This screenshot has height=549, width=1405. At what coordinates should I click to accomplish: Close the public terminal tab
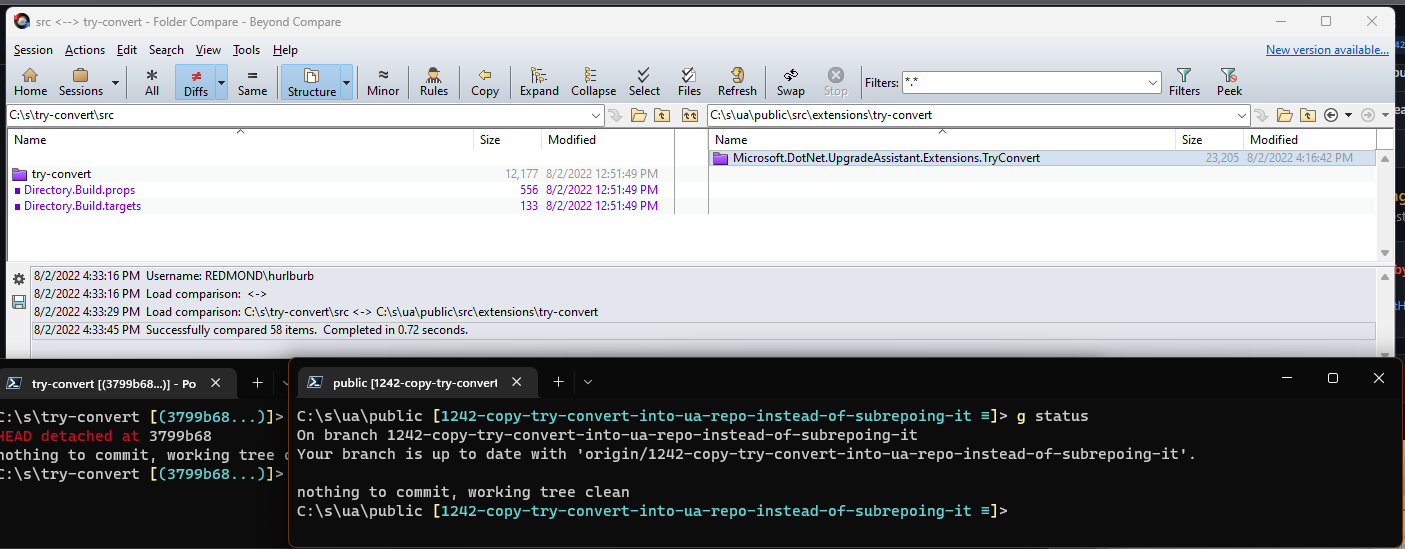[517, 382]
